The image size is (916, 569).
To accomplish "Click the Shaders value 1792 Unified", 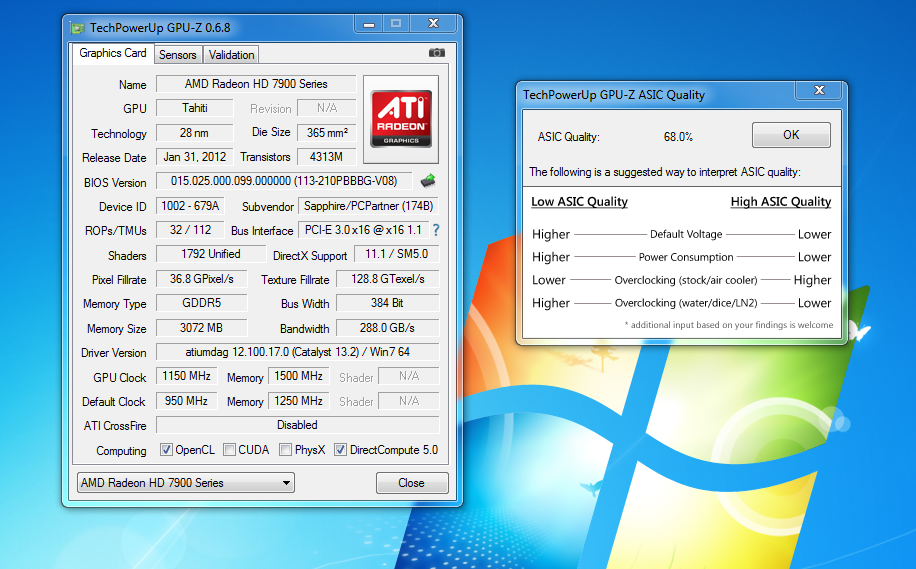I will tap(211, 254).
